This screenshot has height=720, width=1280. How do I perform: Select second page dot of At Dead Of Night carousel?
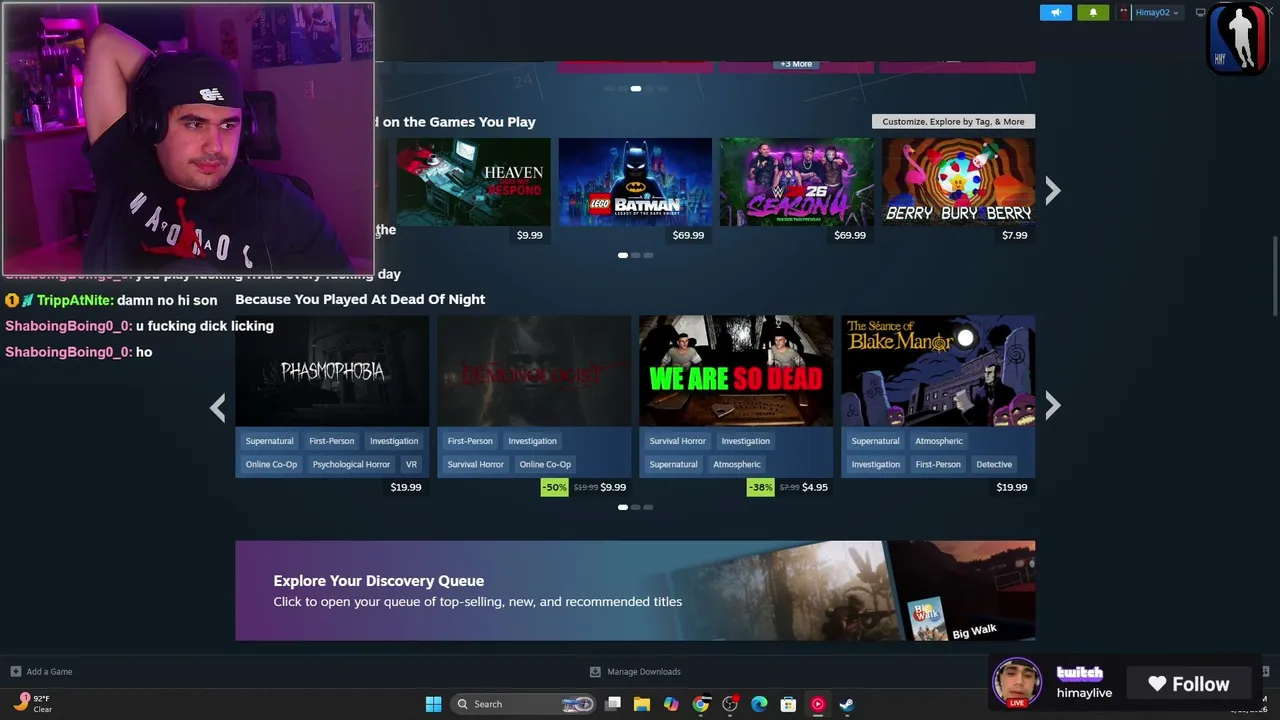(635, 507)
